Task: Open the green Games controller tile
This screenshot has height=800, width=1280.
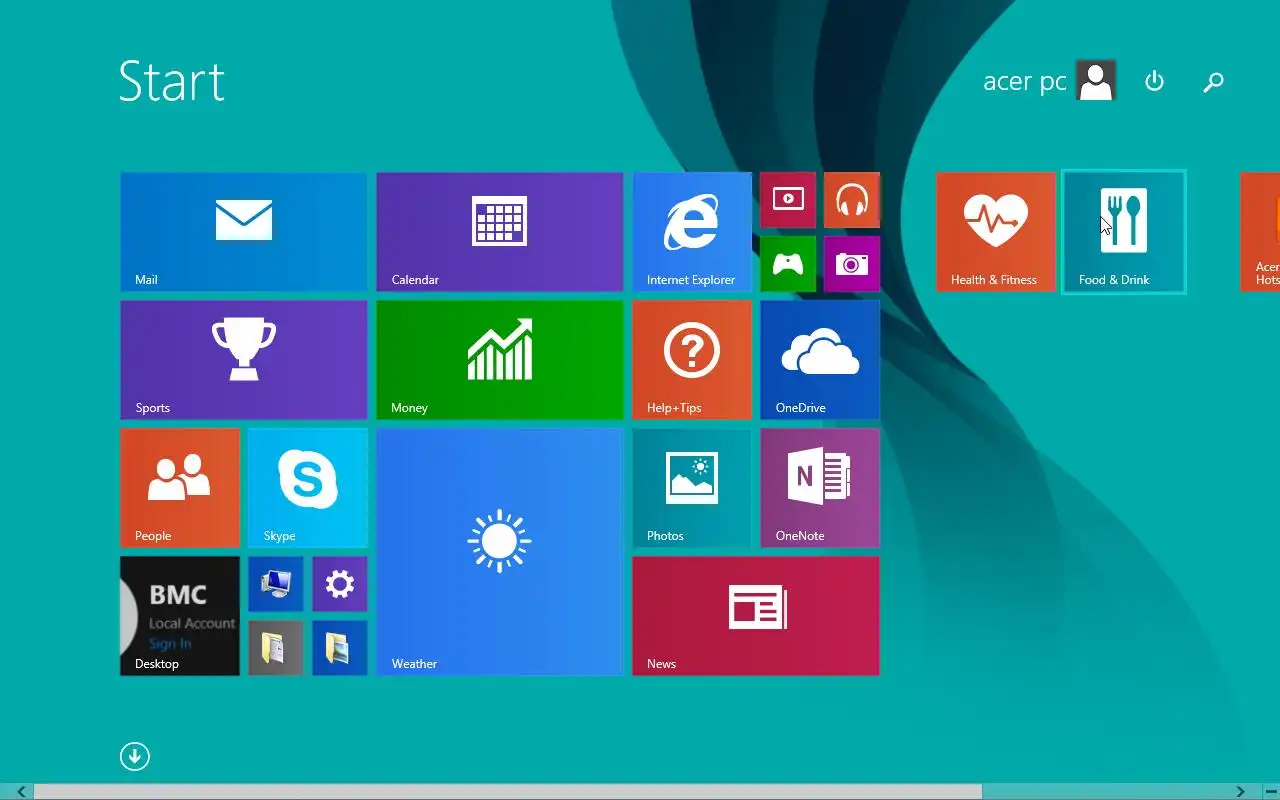Action: tap(788, 264)
